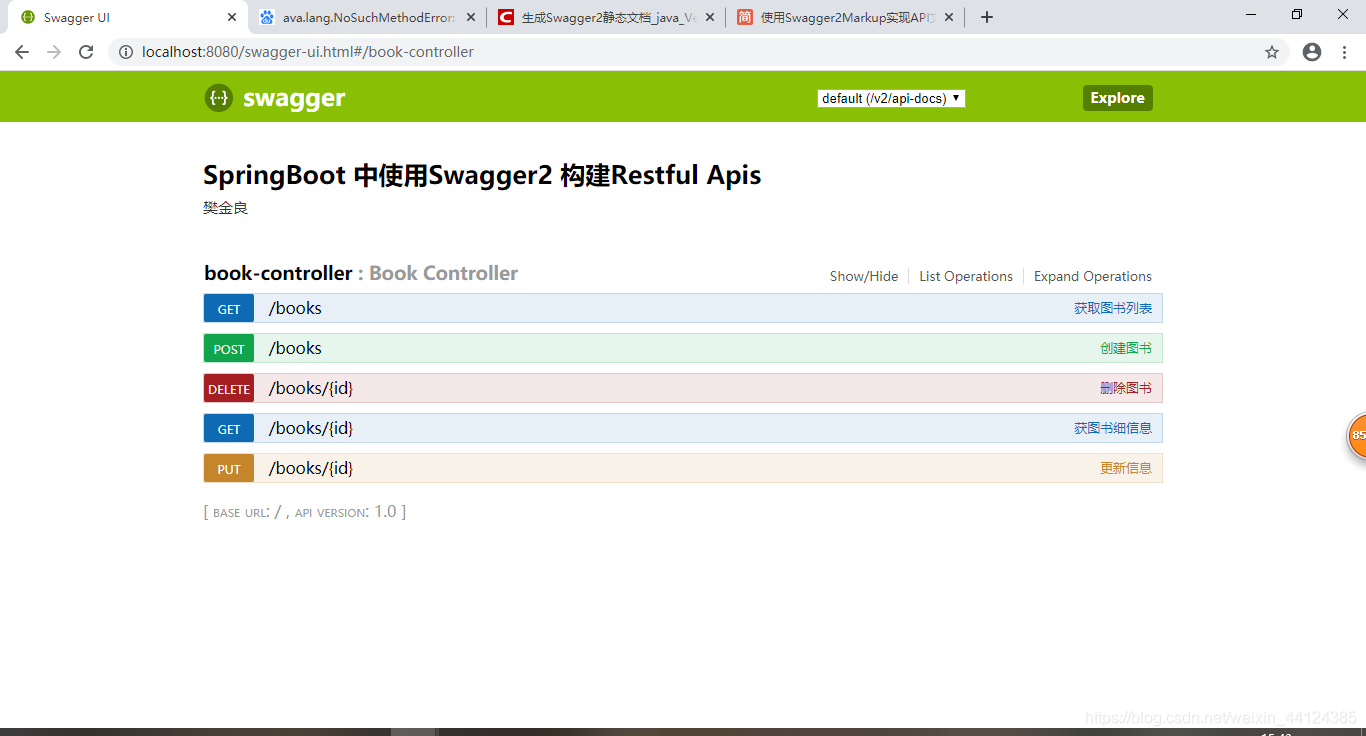
Task: Click the red DELETE badge
Action: [x=229, y=388]
